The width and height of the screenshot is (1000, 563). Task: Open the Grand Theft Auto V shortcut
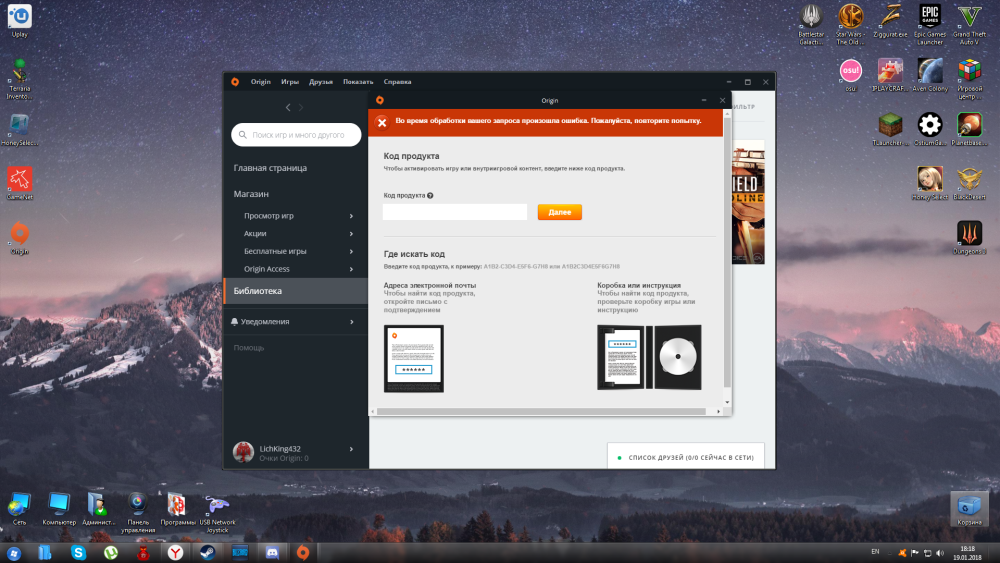tap(969, 24)
